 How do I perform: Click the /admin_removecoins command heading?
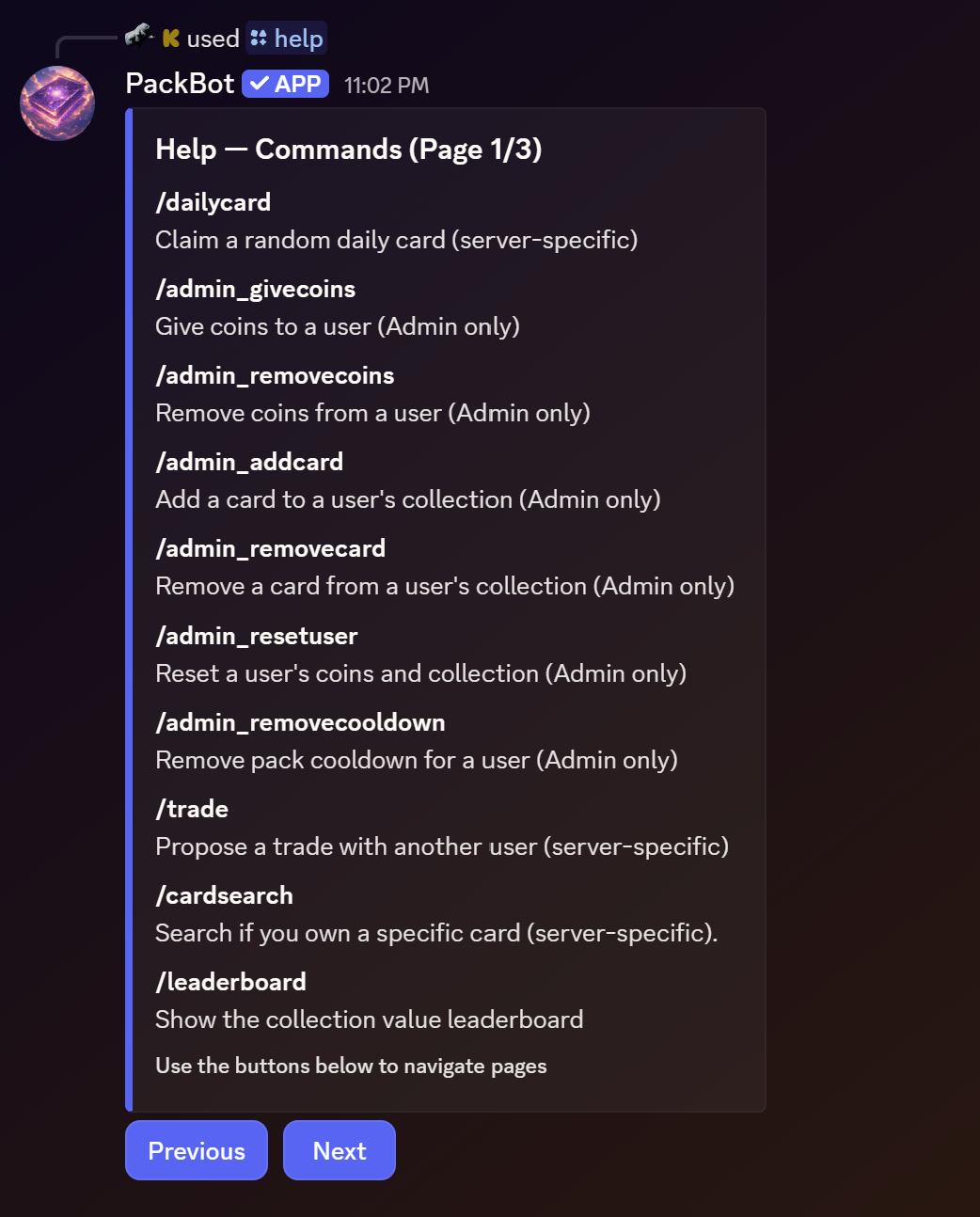[275, 375]
